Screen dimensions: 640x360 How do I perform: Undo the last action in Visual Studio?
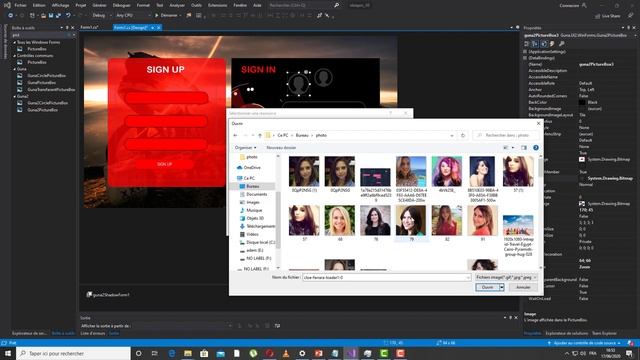(x=68, y=15)
